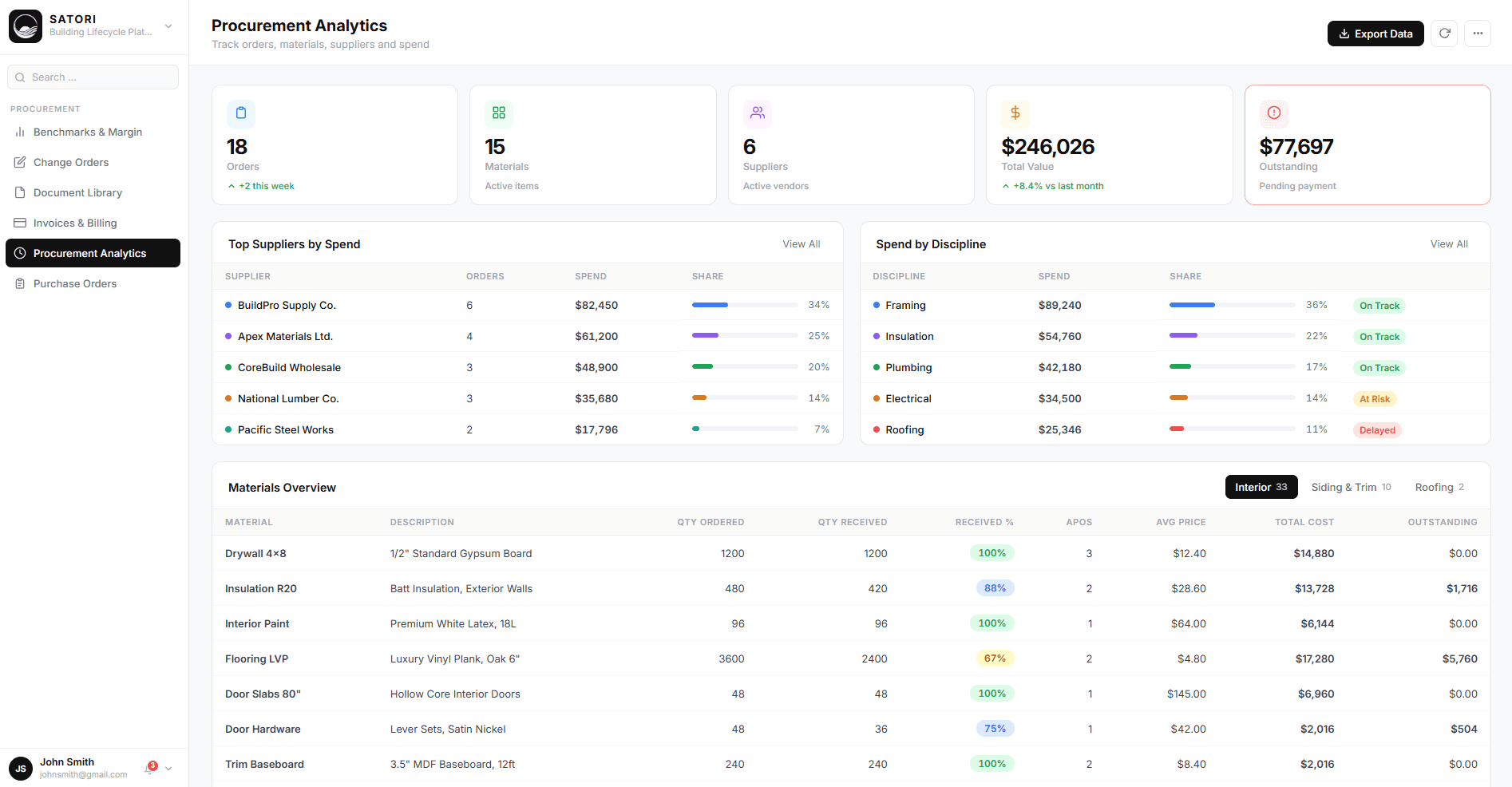
Task: View all Top Suppliers by Spend
Action: (x=801, y=244)
